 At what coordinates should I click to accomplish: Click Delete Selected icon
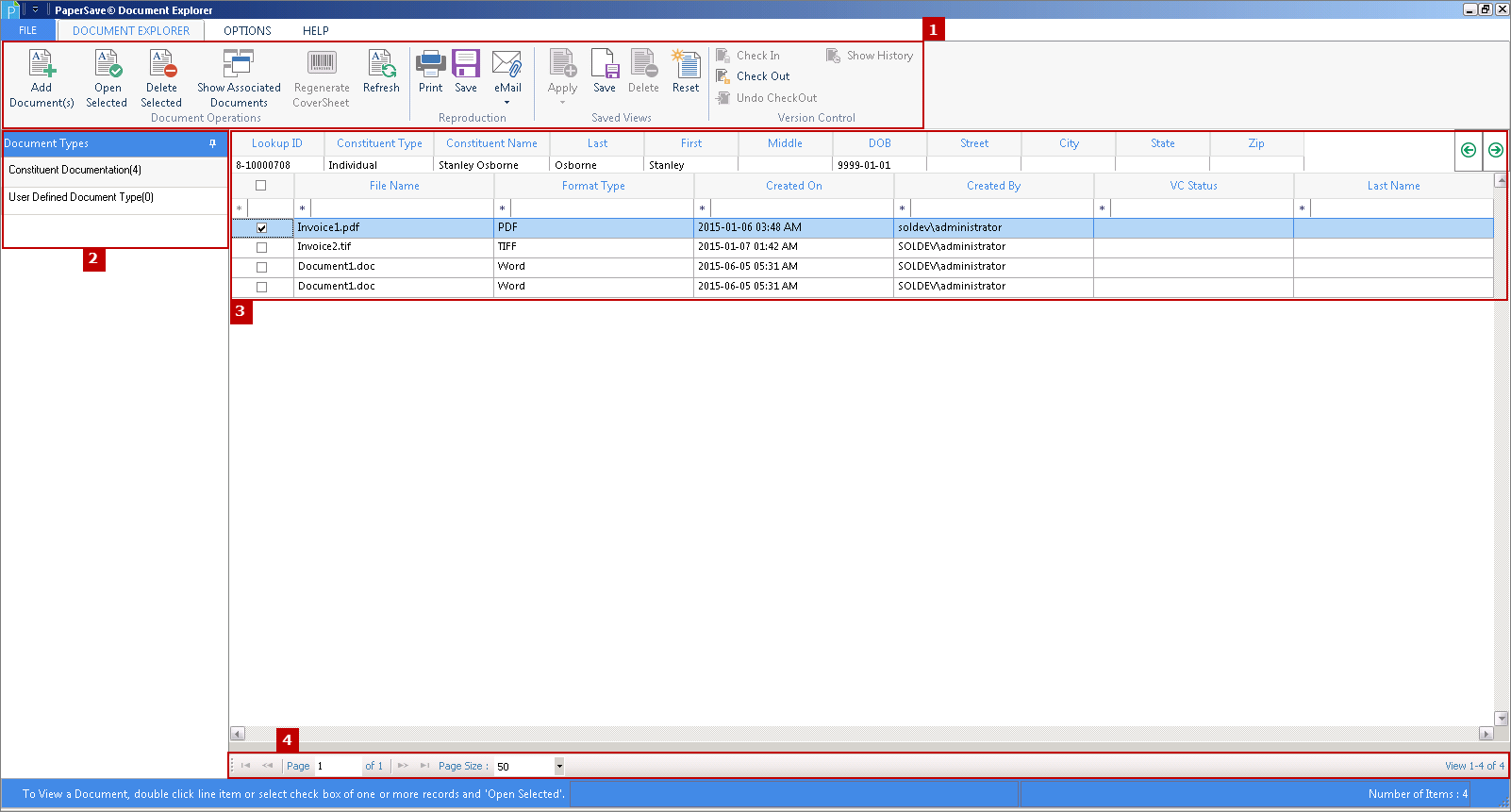162,63
